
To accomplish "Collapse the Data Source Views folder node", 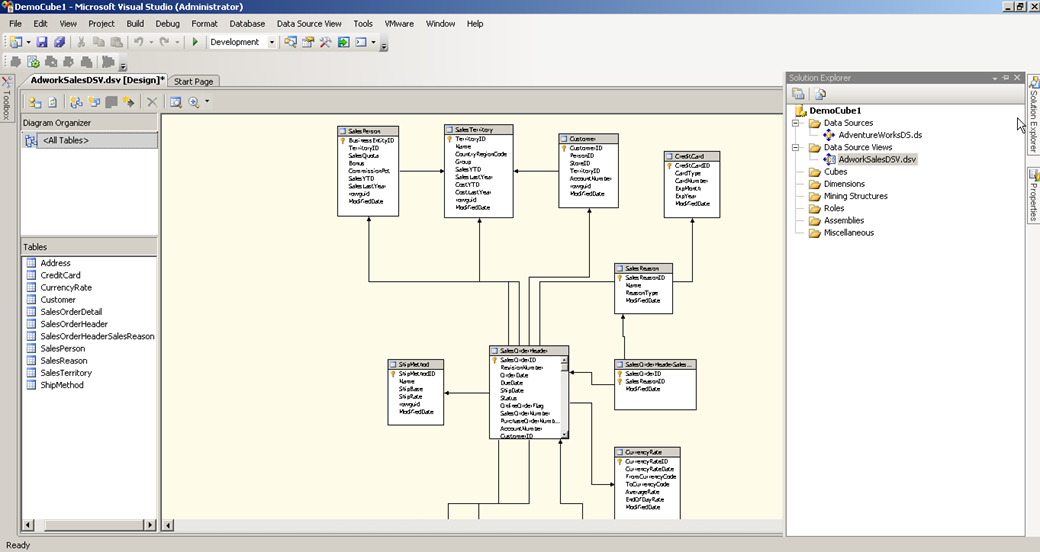I will (796, 147).
